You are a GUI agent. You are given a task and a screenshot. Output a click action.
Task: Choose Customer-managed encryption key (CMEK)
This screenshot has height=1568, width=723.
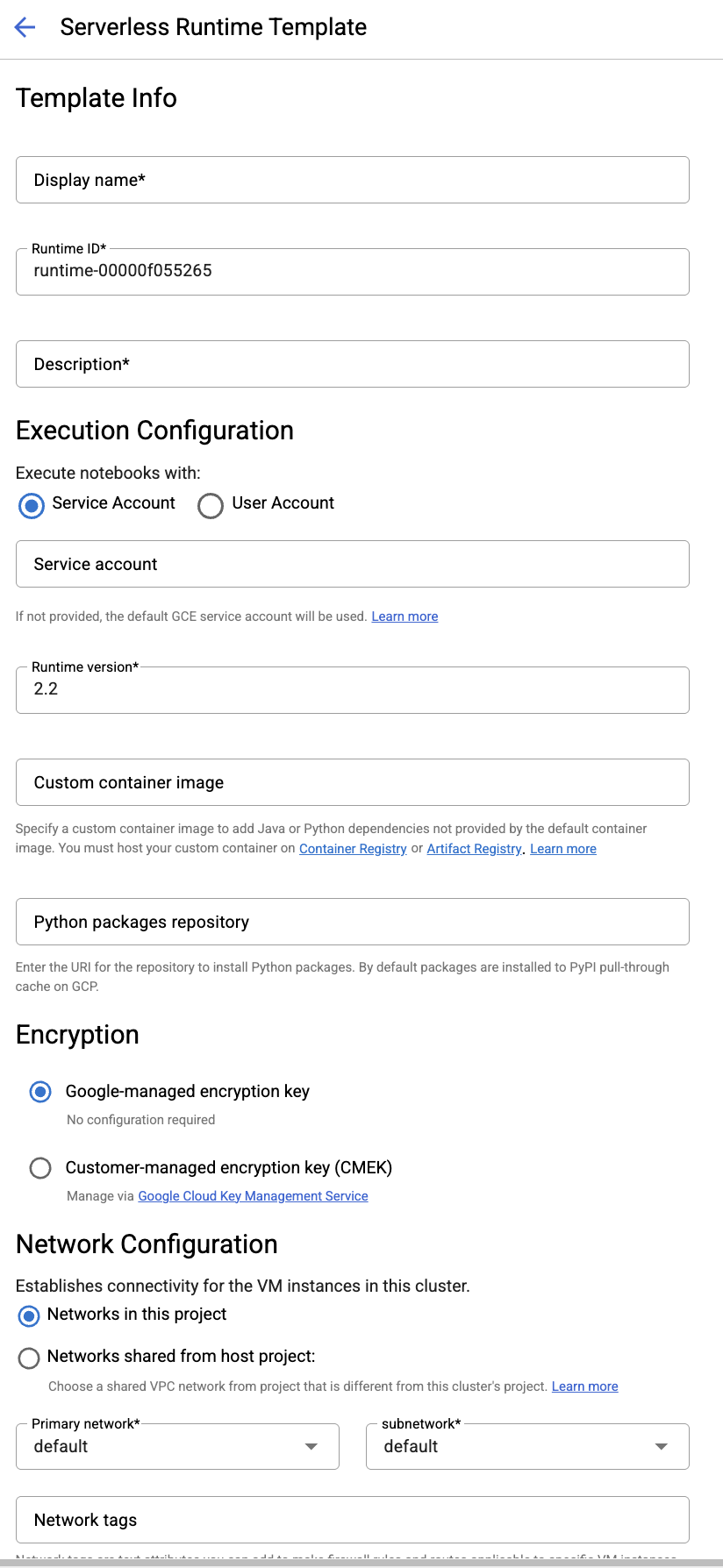coord(40,1168)
